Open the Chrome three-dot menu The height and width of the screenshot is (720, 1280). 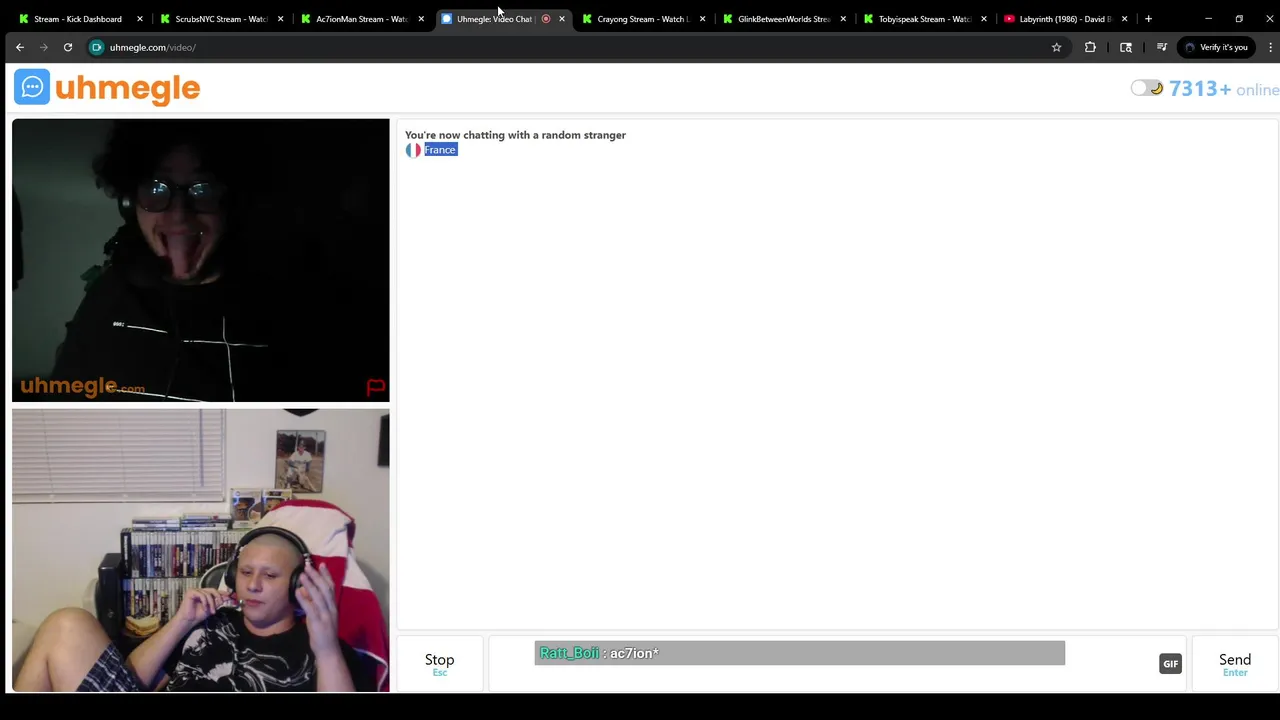point(1271,47)
